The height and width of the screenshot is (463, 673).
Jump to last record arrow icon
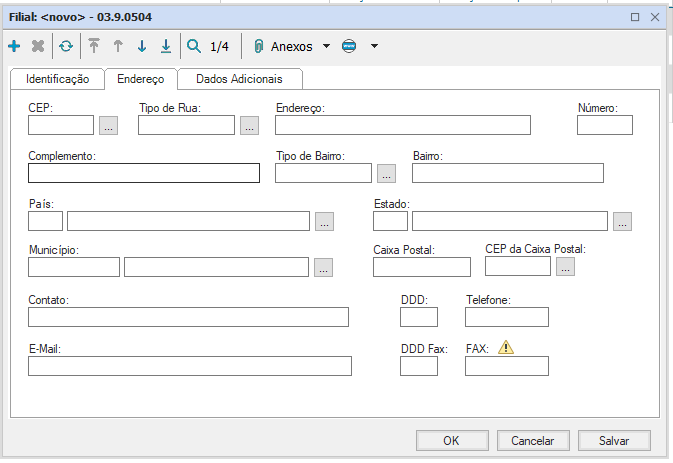166,46
